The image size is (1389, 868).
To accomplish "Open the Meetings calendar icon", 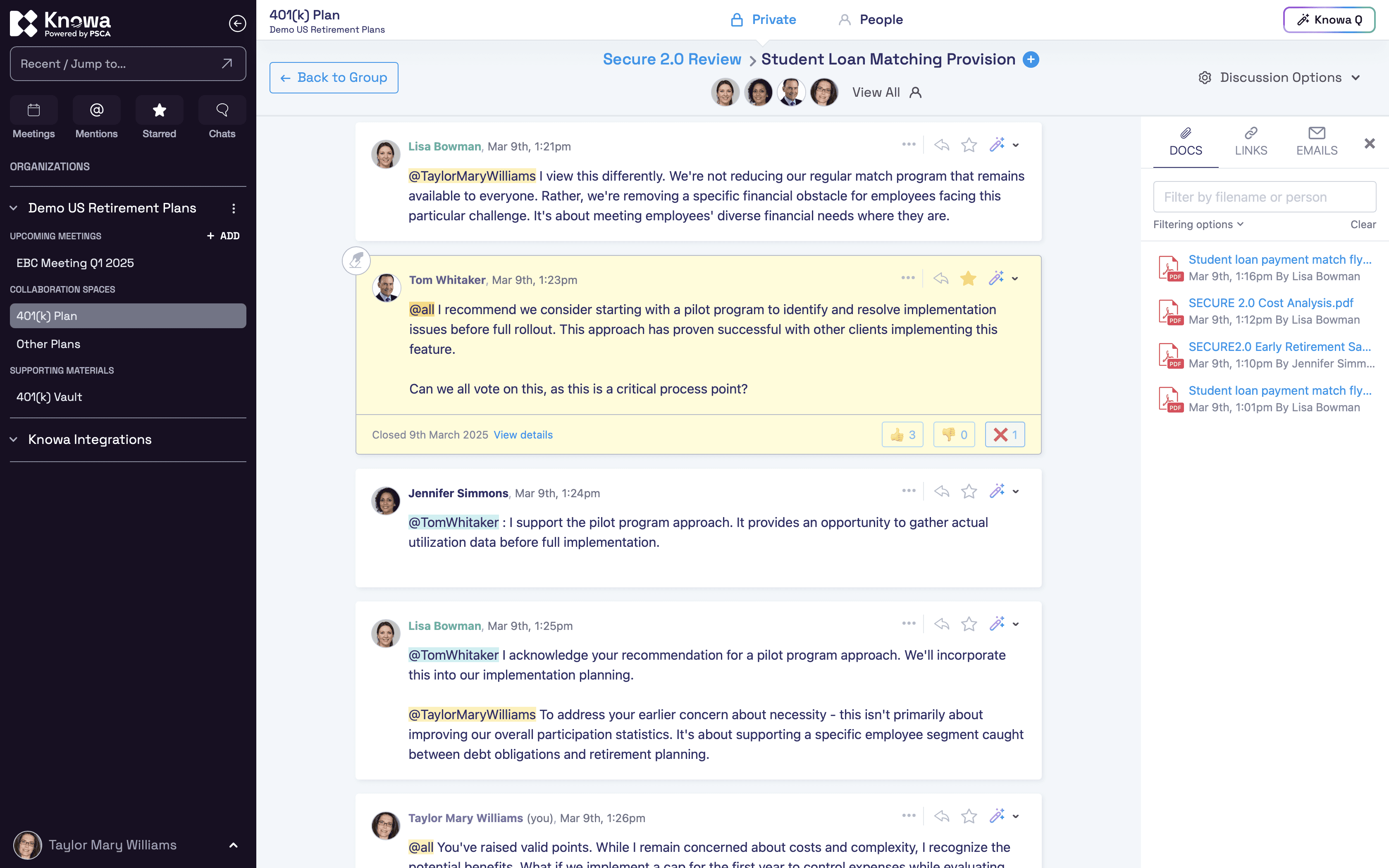I will 34,110.
